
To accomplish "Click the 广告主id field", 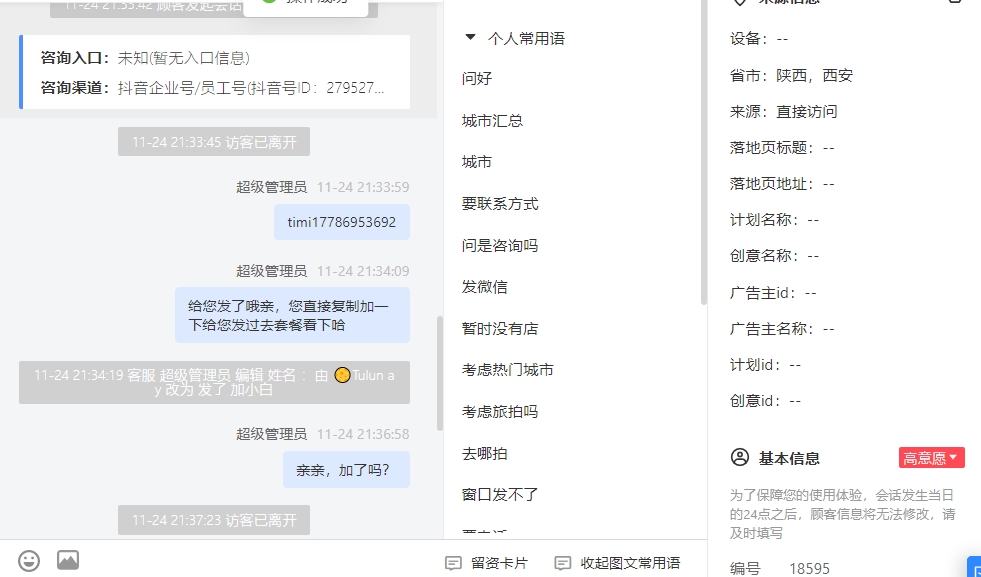I will tap(773, 293).
